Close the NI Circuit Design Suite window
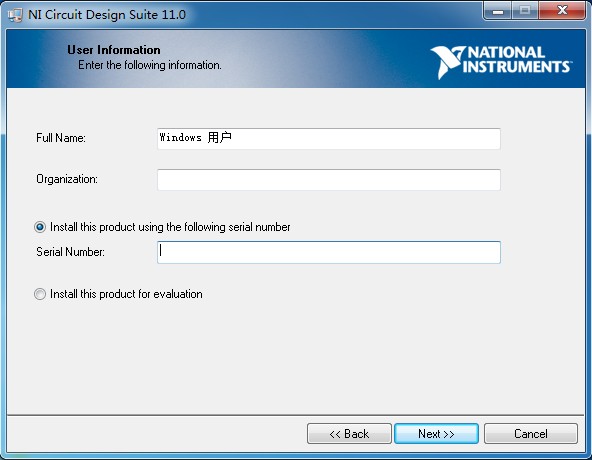Viewport: 592px width, 460px height. point(562,11)
